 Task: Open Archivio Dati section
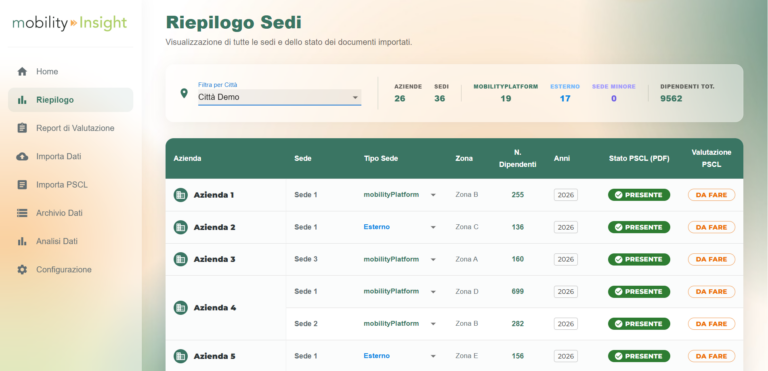(x=71, y=213)
